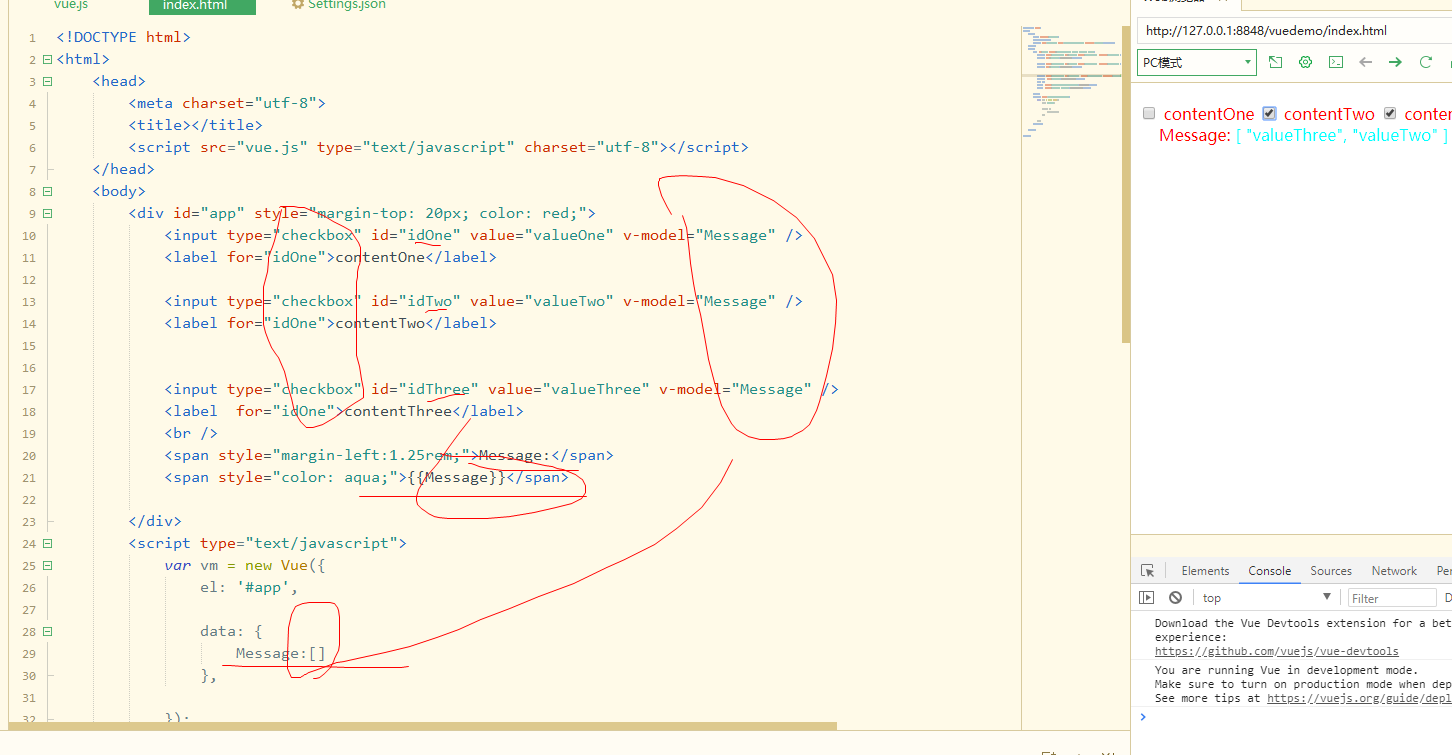Uncheck the third checkbox before contentThree
Screen dimensions: 1452x755
tap(1390, 113)
